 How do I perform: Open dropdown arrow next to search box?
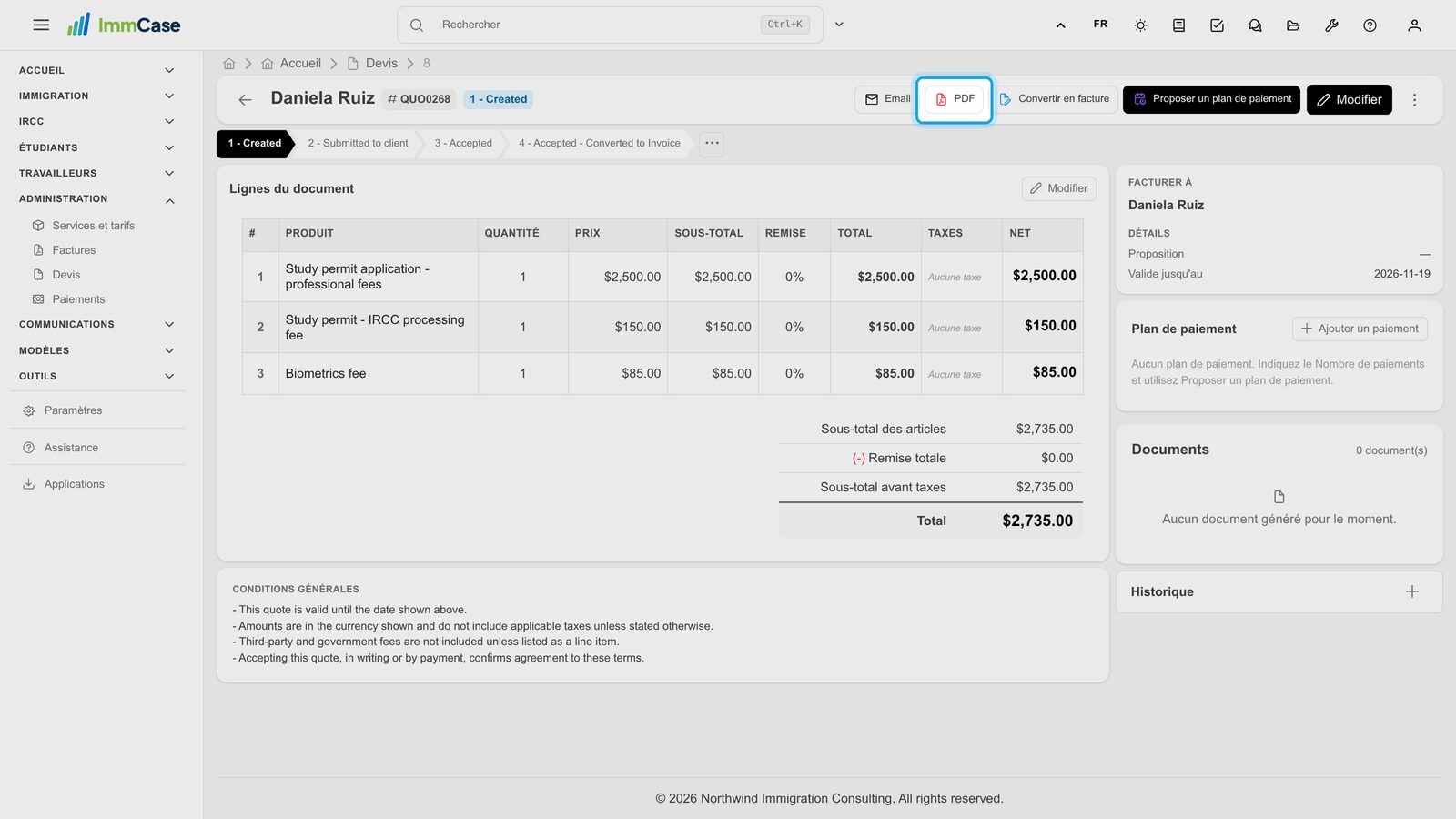(x=839, y=25)
